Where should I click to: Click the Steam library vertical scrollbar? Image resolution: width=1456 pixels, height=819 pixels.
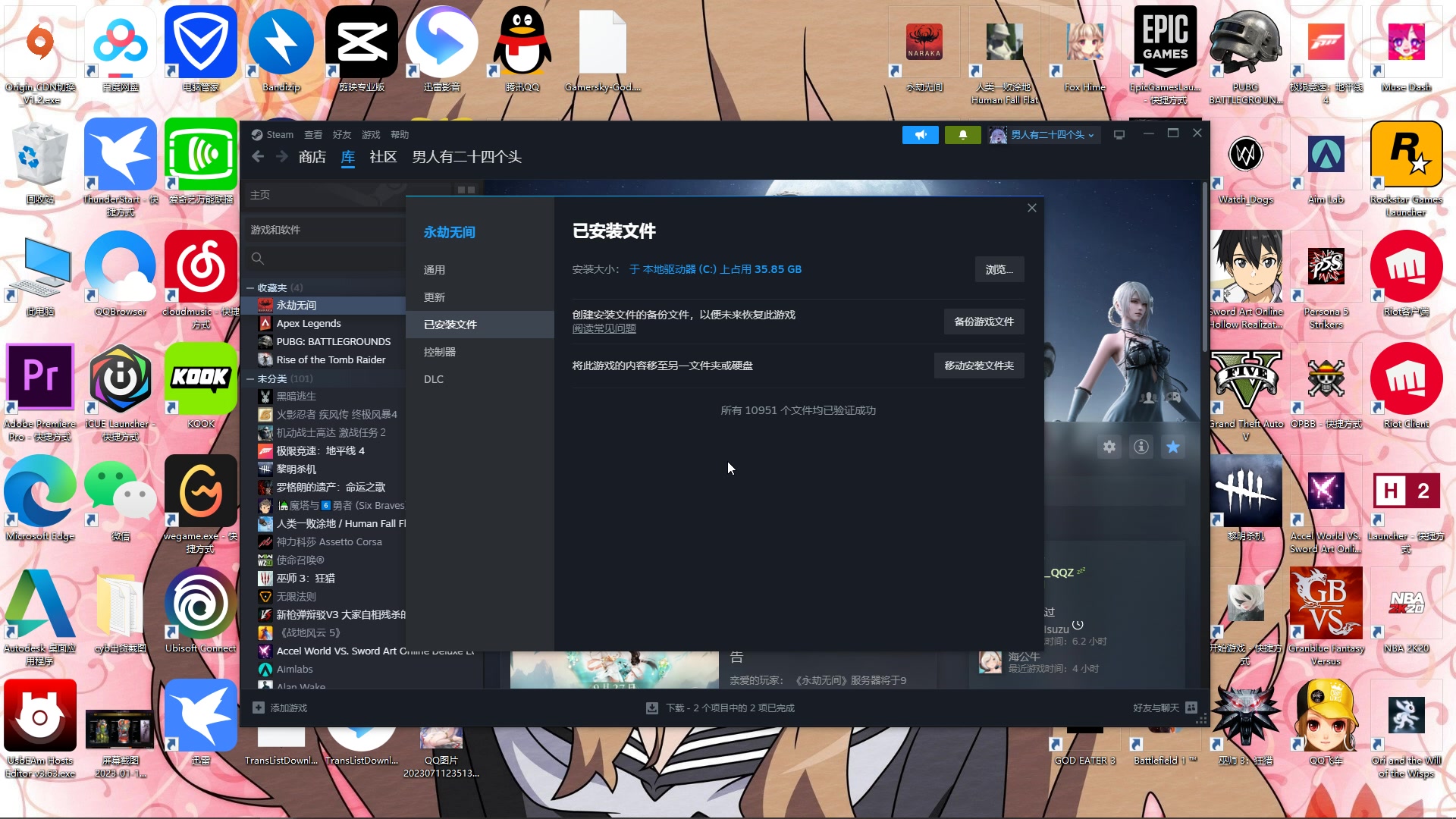(1204, 265)
